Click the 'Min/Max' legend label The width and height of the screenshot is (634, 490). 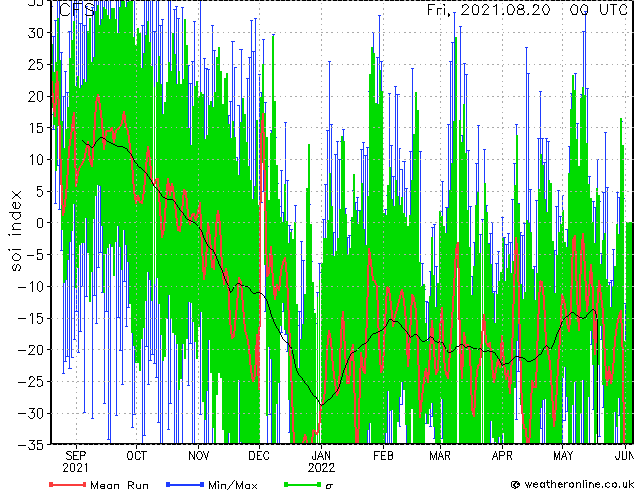[x=232, y=485]
